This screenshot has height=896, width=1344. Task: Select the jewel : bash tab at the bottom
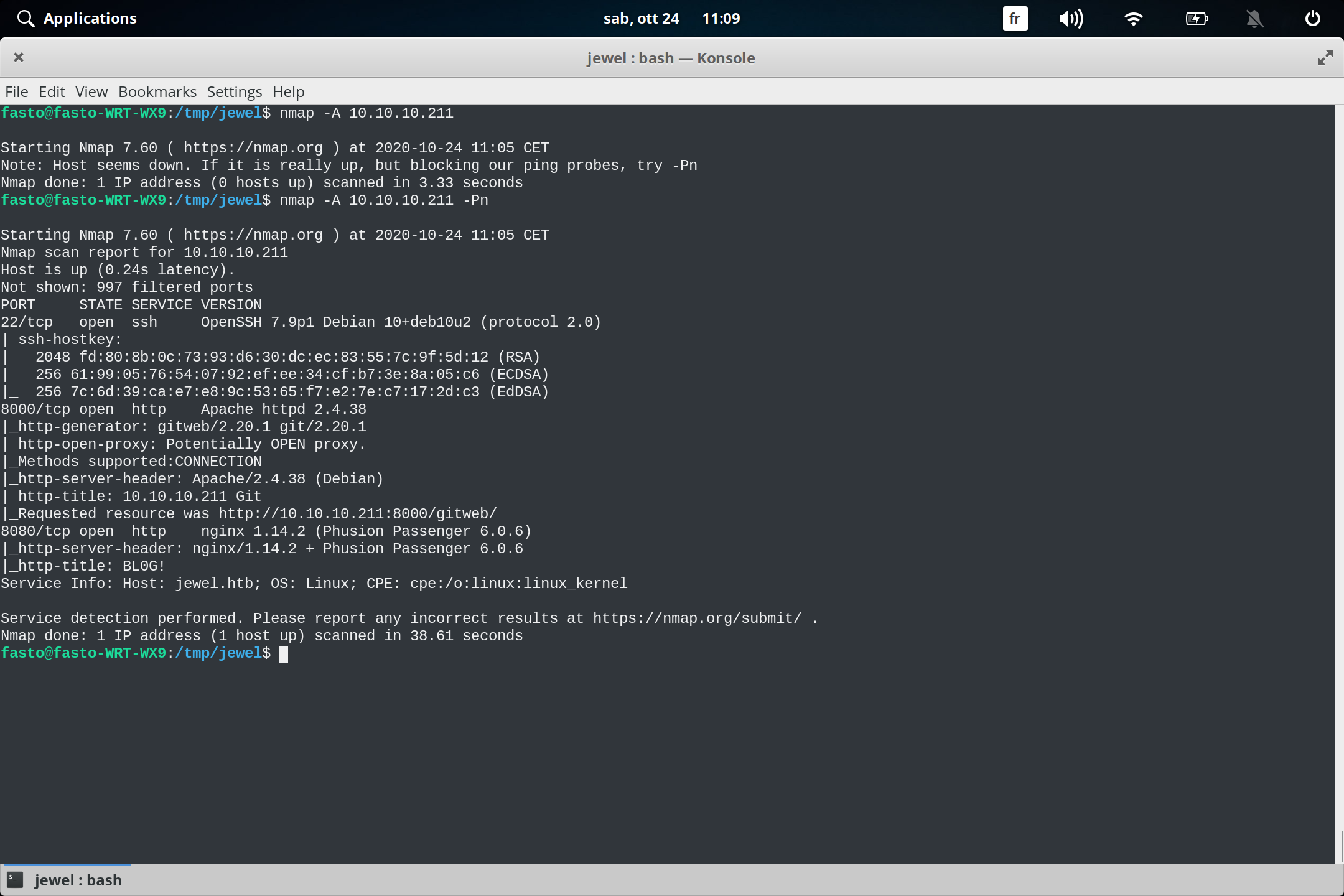pyautogui.click(x=77, y=879)
